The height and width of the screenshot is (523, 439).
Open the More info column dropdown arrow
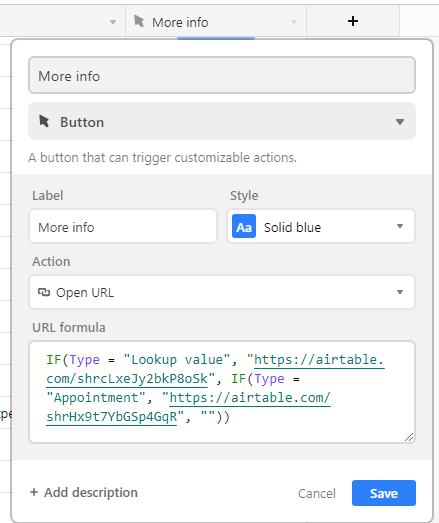[294, 22]
